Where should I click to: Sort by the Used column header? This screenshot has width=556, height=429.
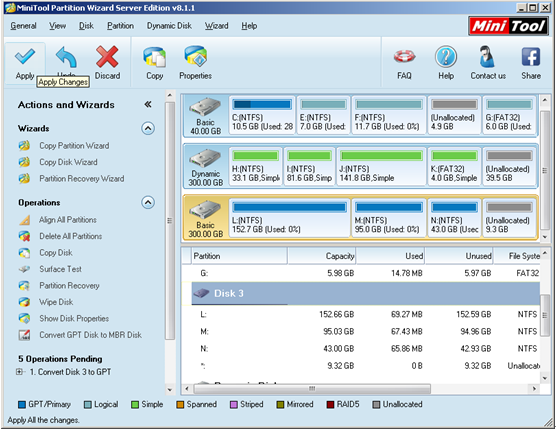(x=390, y=256)
